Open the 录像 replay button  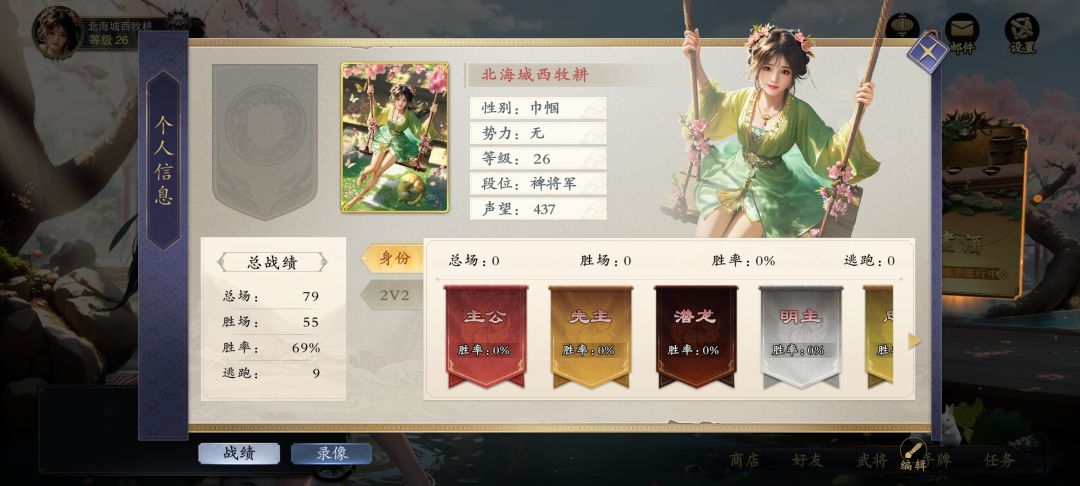331,454
